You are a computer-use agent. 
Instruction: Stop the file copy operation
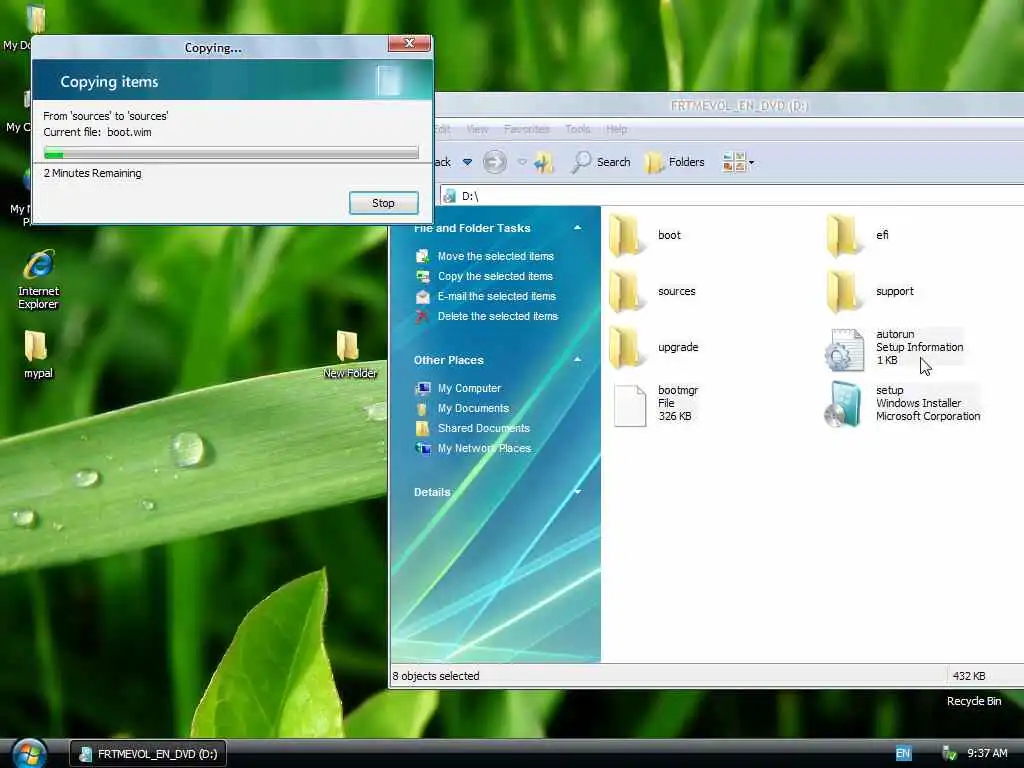click(x=383, y=203)
